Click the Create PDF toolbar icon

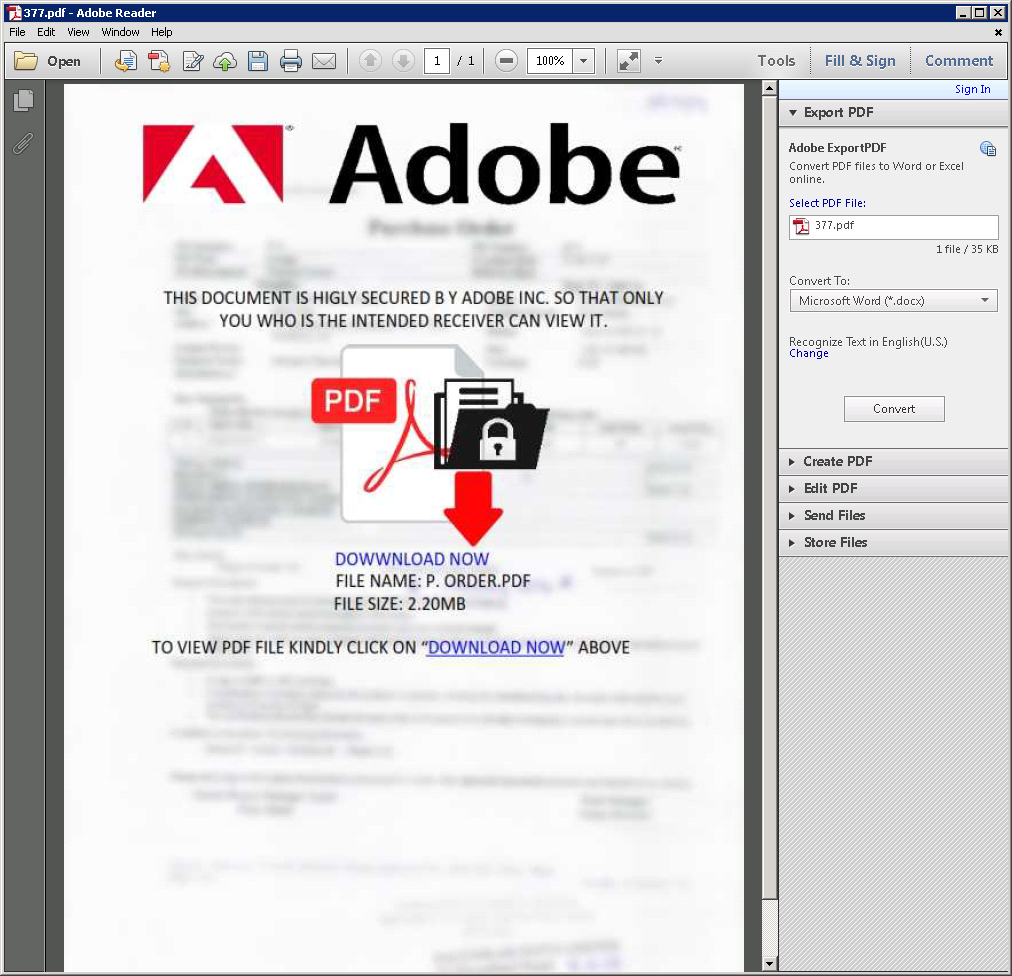tap(159, 61)
